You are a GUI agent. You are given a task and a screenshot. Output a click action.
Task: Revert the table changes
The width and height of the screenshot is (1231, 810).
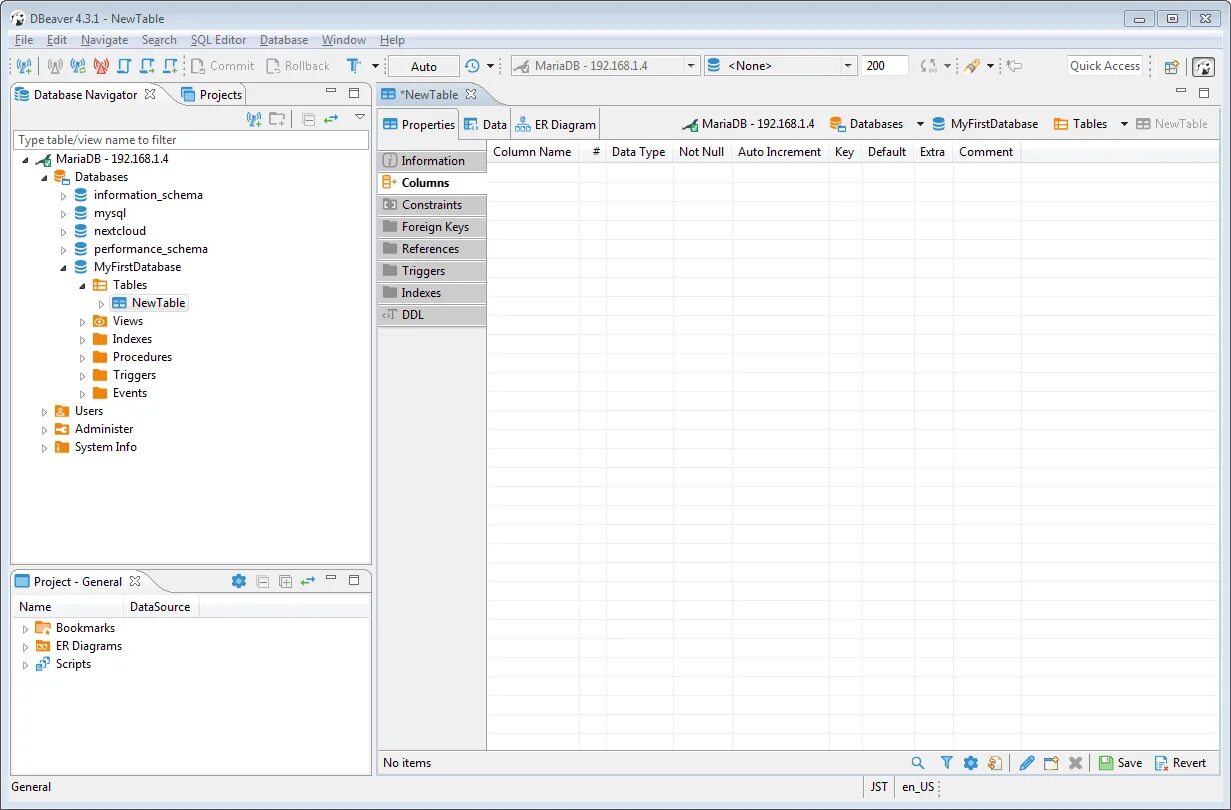1180,763
